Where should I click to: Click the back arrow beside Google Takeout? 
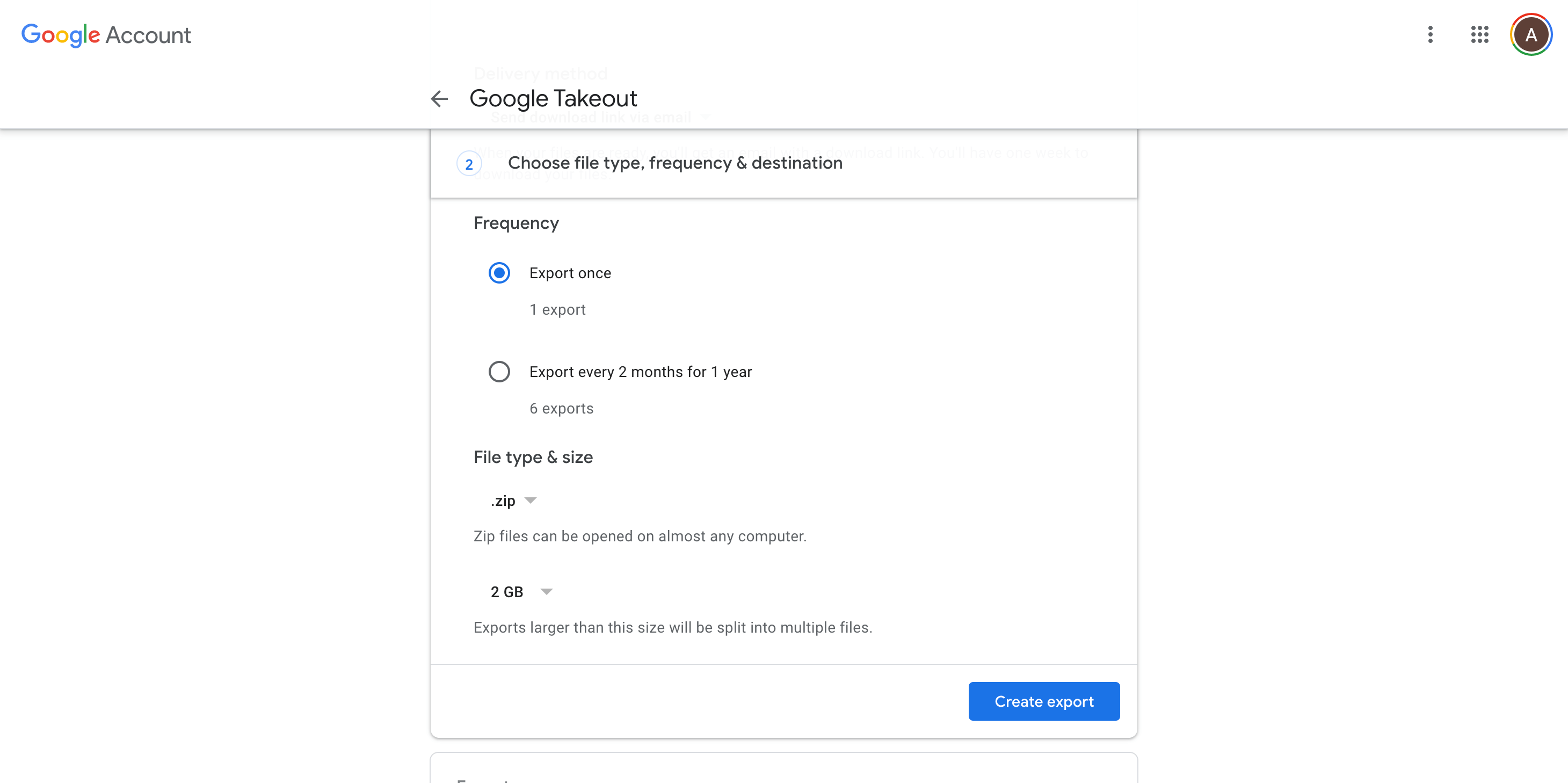coord(439,99)
